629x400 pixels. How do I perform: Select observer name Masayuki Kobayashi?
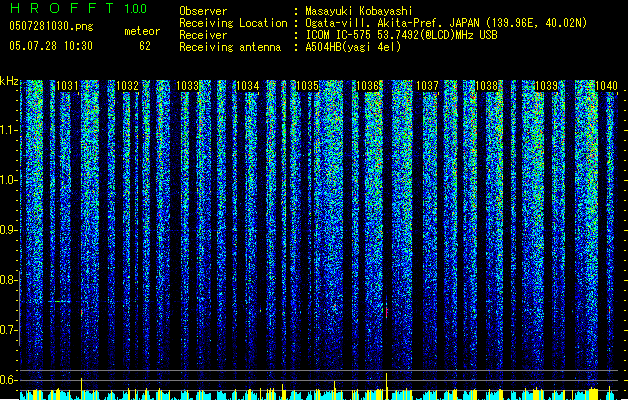pyautogui.click(x=359, y=11)
